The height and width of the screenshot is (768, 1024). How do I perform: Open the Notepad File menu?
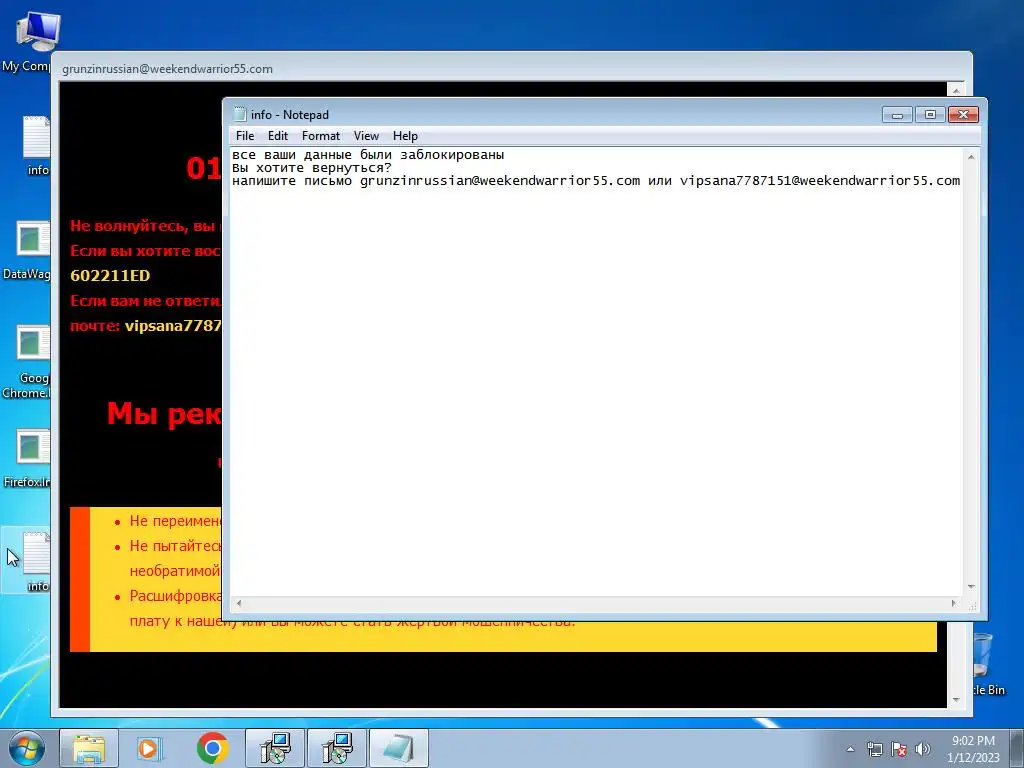tap(245, 136)
